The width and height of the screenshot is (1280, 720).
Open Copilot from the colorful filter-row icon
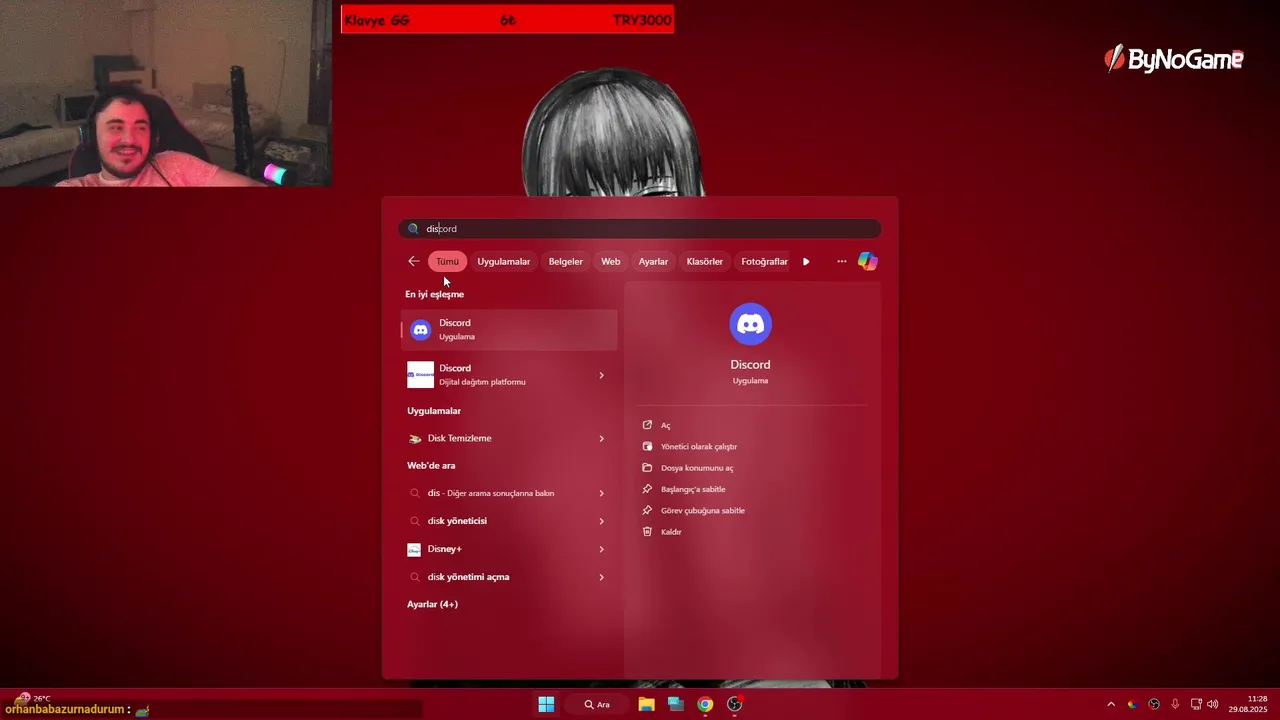tap(867, 261)
